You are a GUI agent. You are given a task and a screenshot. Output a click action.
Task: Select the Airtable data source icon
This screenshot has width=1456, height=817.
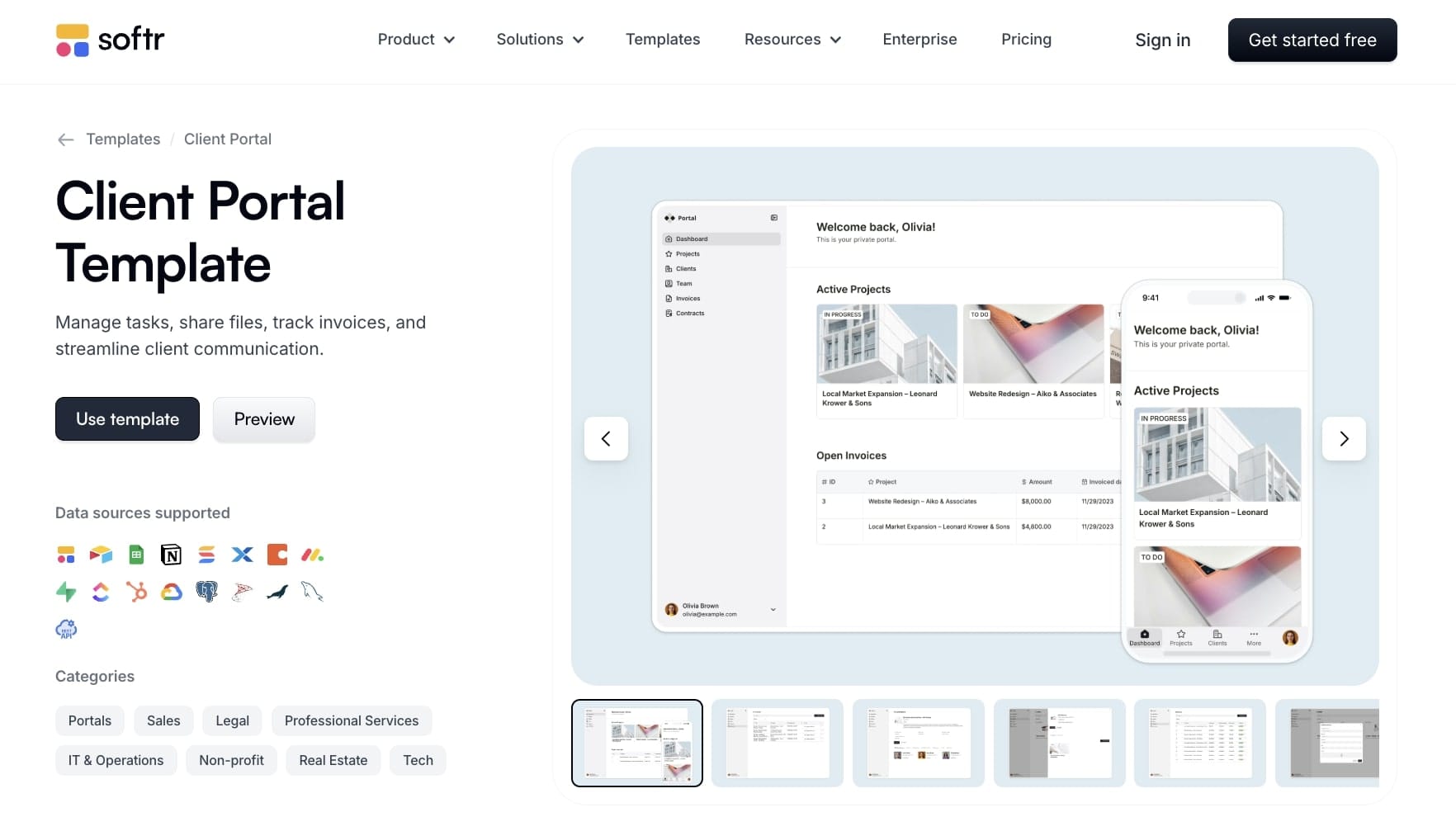(x=101, y=555)
